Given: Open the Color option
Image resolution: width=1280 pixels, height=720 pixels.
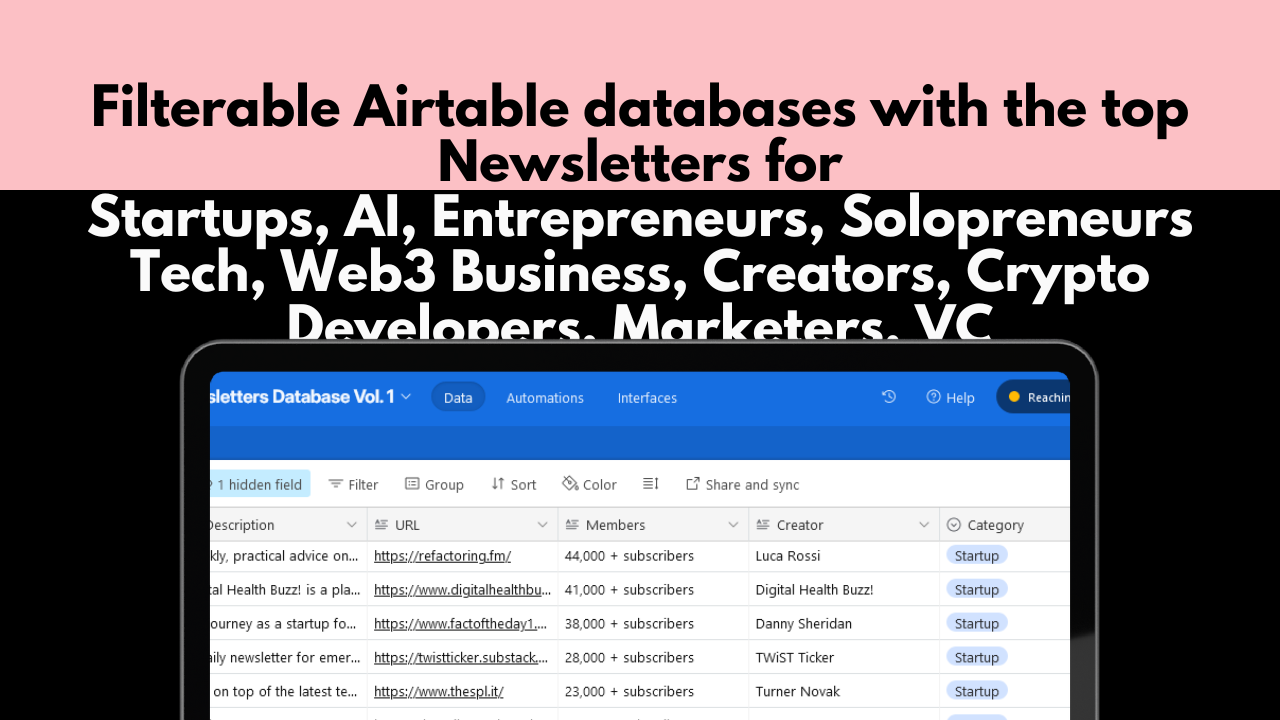Looking at the screenshot, I should (x=589, y=484).
